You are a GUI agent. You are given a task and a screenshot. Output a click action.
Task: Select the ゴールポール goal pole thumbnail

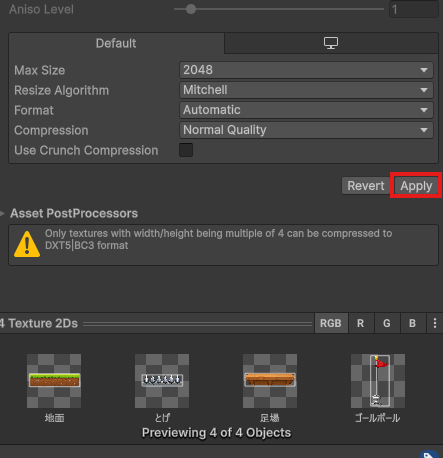378,381
